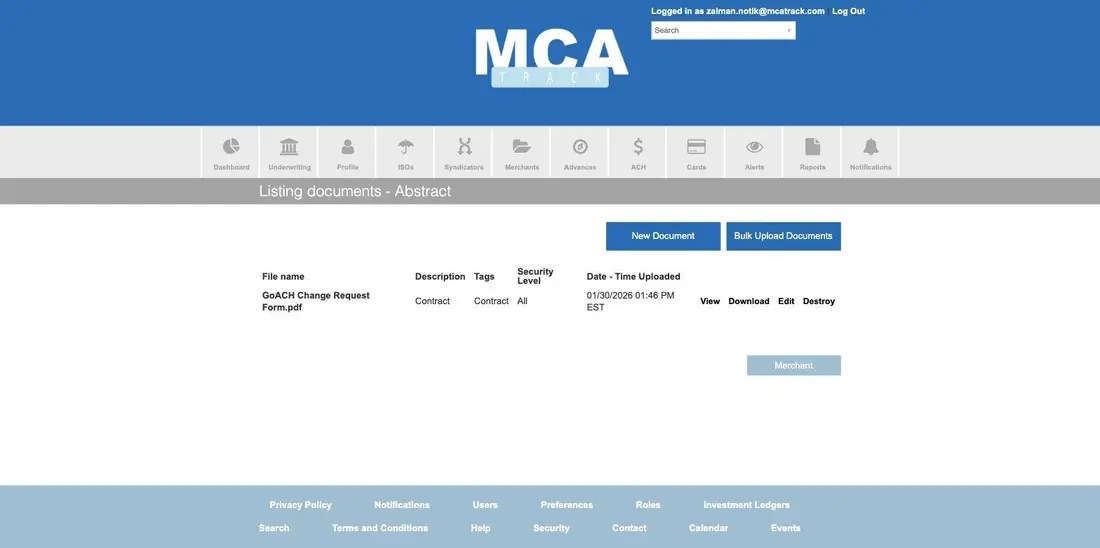Image resolution: width=1100 pixels, height=548 pixels.
Task: Click Bulk Upload Documents button
Action: [x=783, y=236]
